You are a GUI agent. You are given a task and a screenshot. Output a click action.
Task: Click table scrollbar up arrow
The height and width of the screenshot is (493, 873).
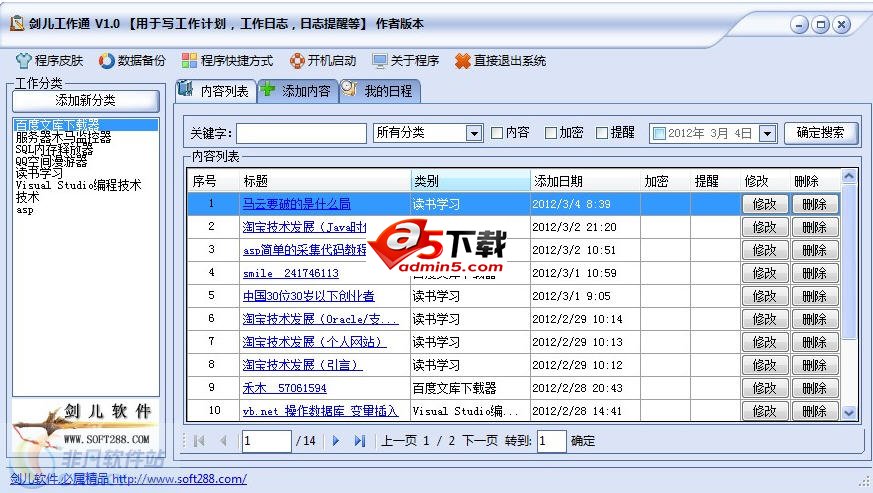pos(849,177)
